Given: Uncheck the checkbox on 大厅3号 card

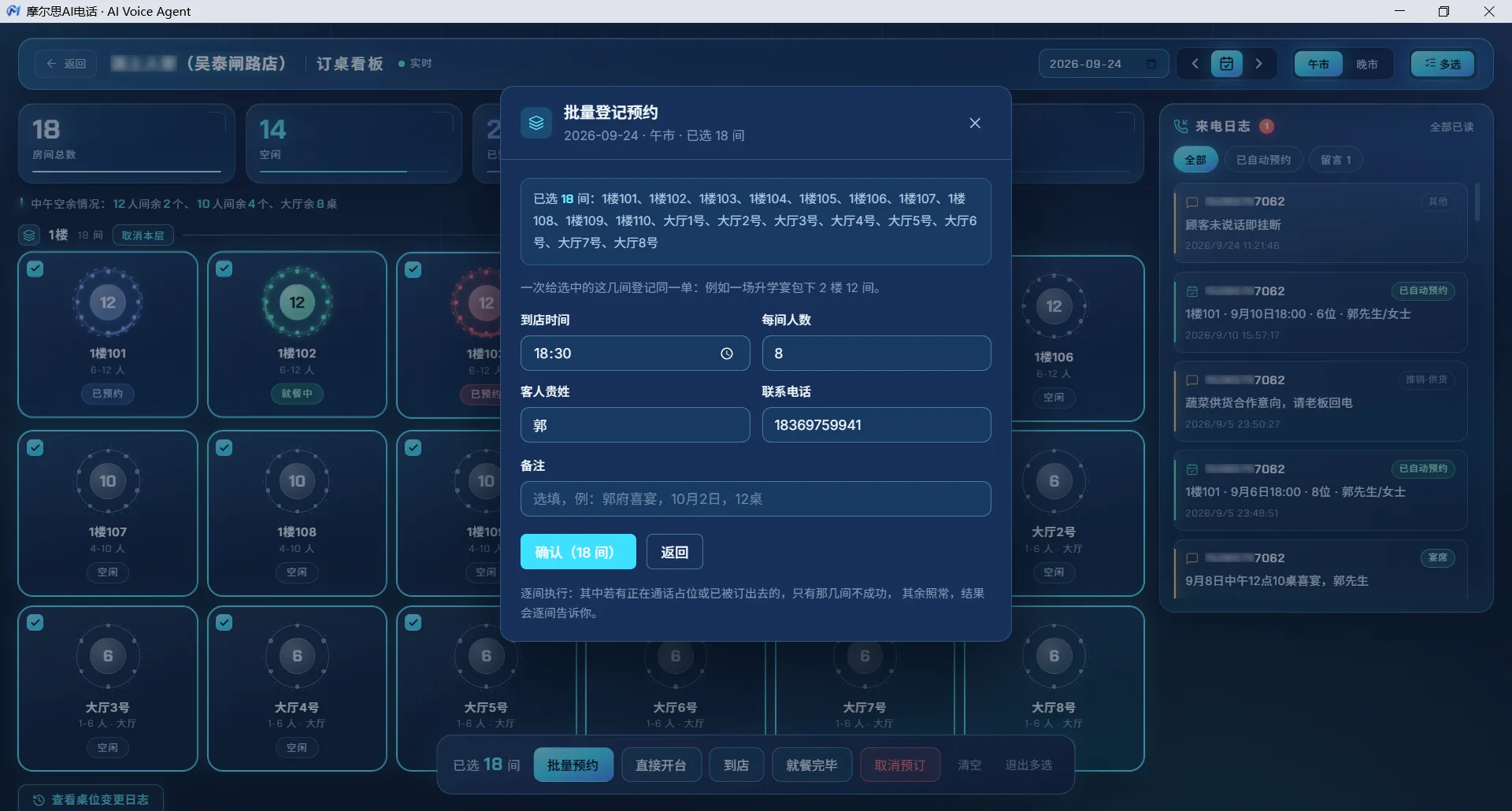Looking at the screenshot, I should coord(35,622).
